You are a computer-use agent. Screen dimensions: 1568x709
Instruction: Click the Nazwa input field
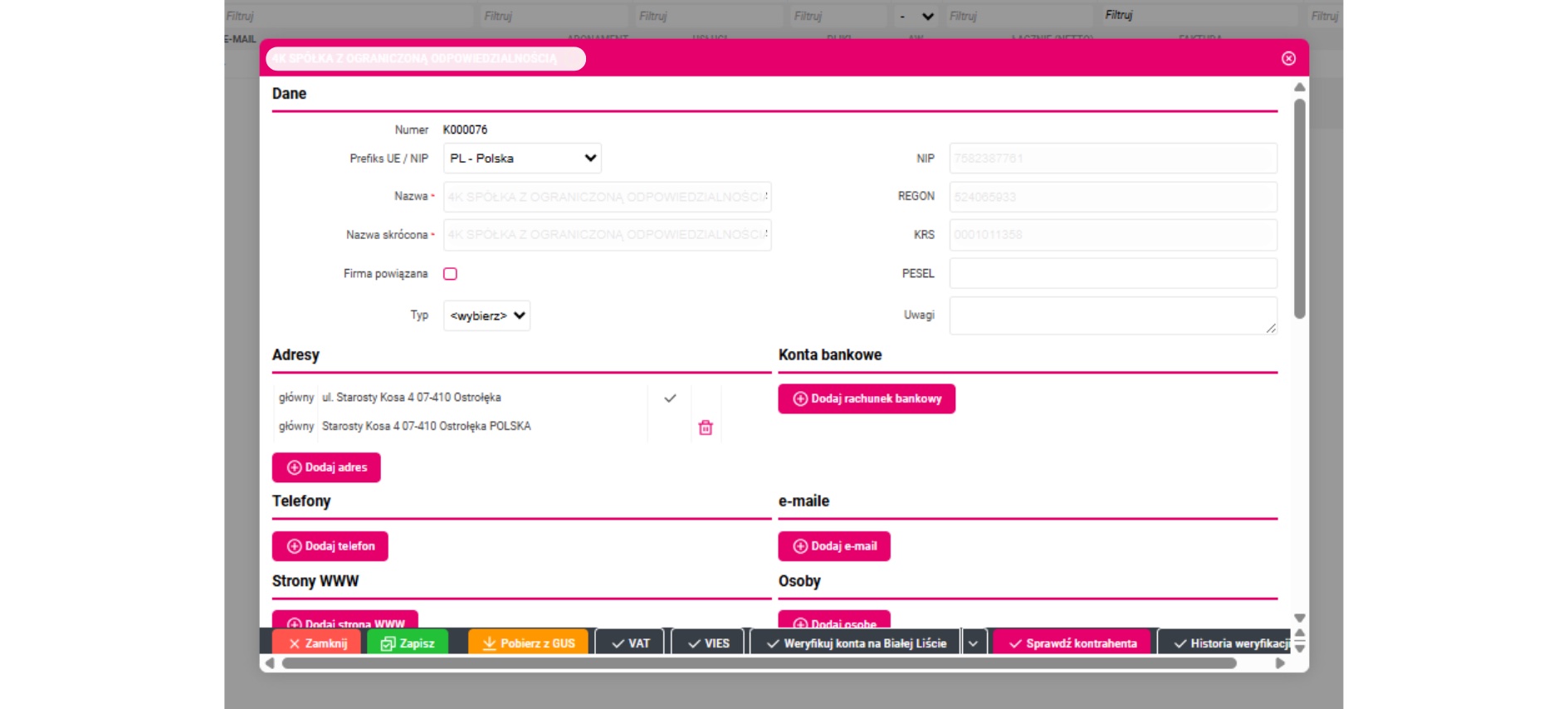click(x=607, y=197)
